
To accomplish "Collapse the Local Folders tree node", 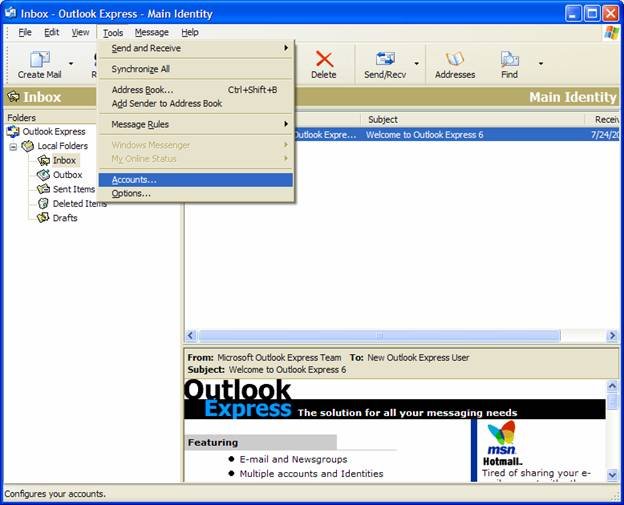I will pyautogui.click(x=14, y=146).
